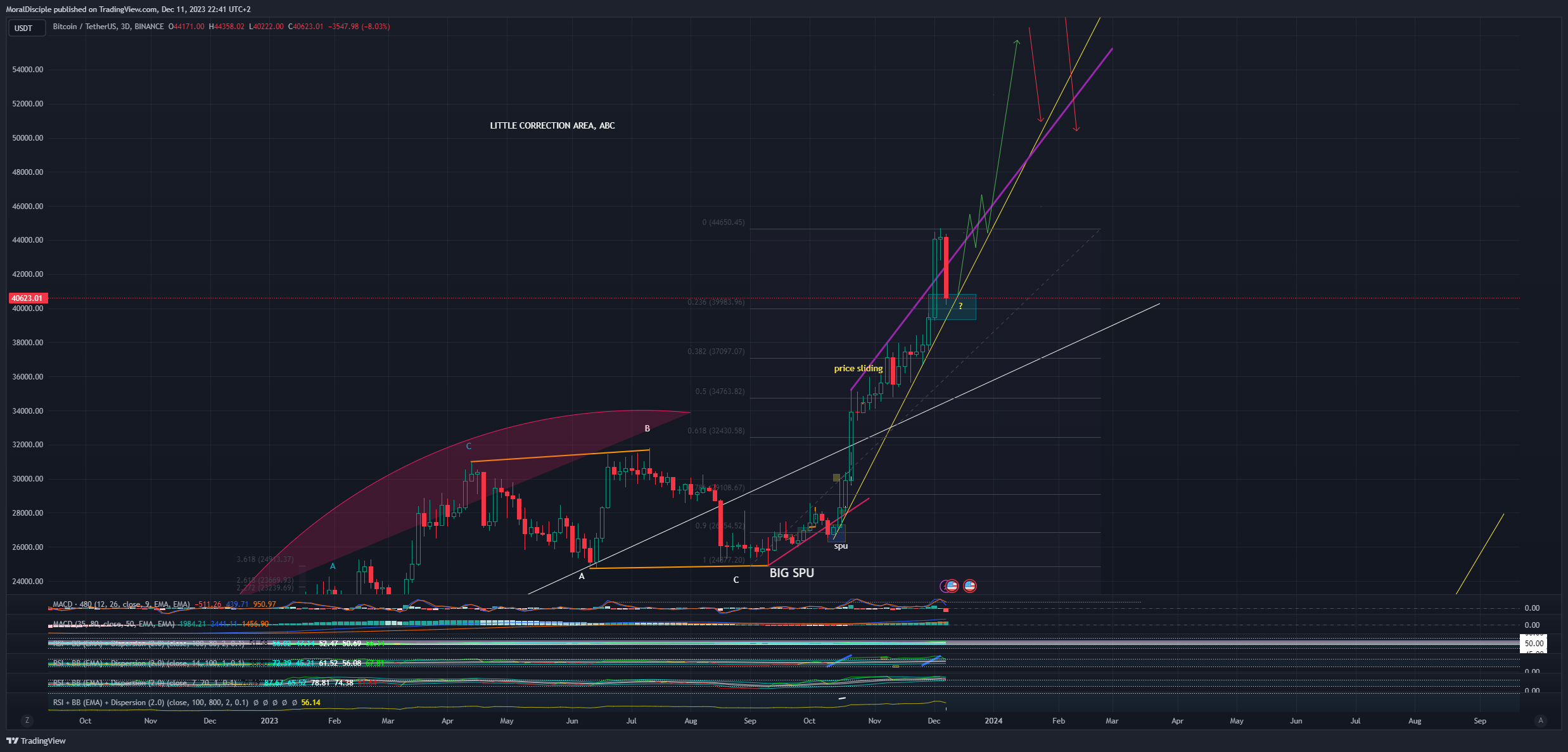Viewport: 1568px width, 752px height.
Task: Click the 54000.00 price axis label
Action: (28, 70)
